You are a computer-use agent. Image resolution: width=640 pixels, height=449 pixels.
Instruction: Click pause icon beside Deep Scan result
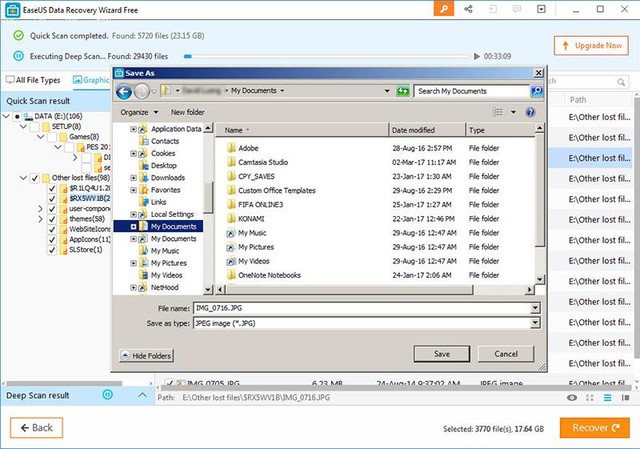tap(107, 395)
